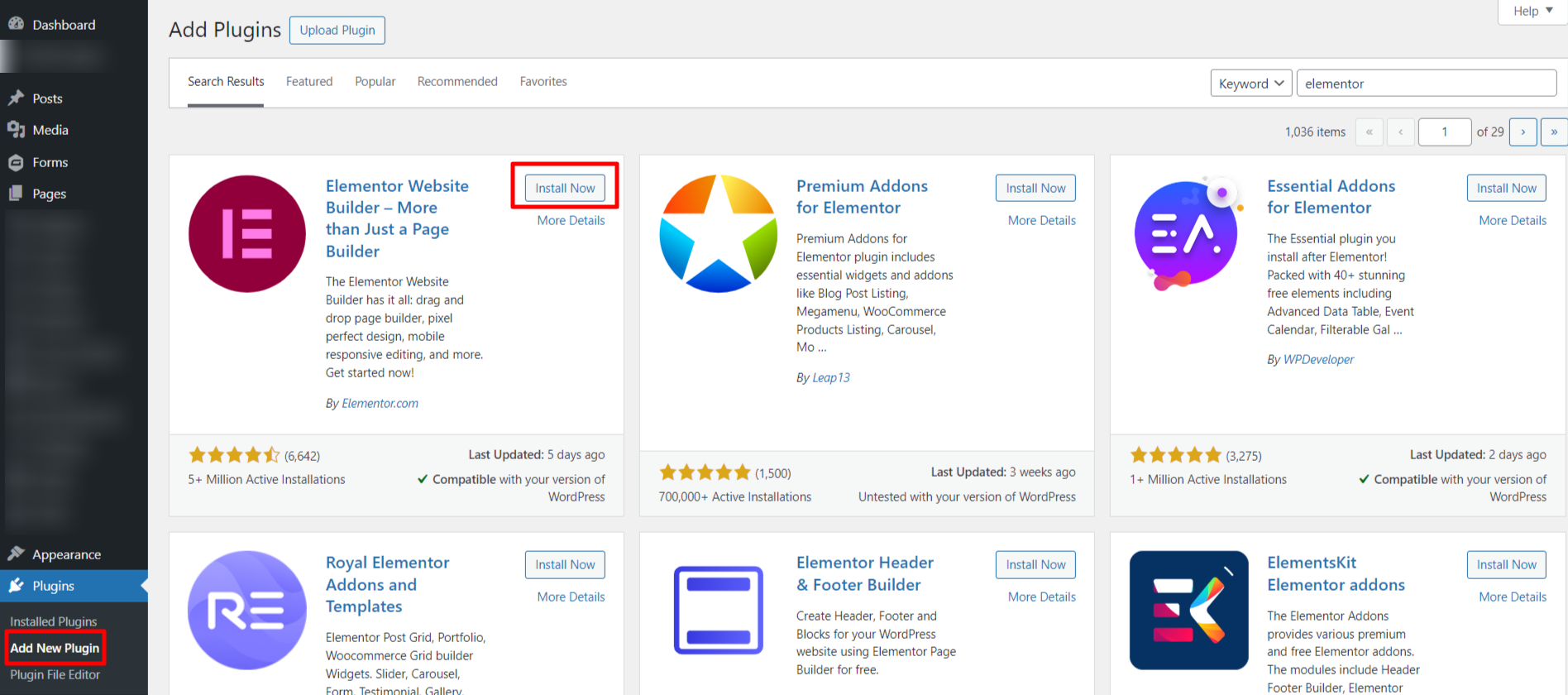The image size is (1568, 695).
Task: Click the Media sidebar icon
Action: (x=16, y=130)
